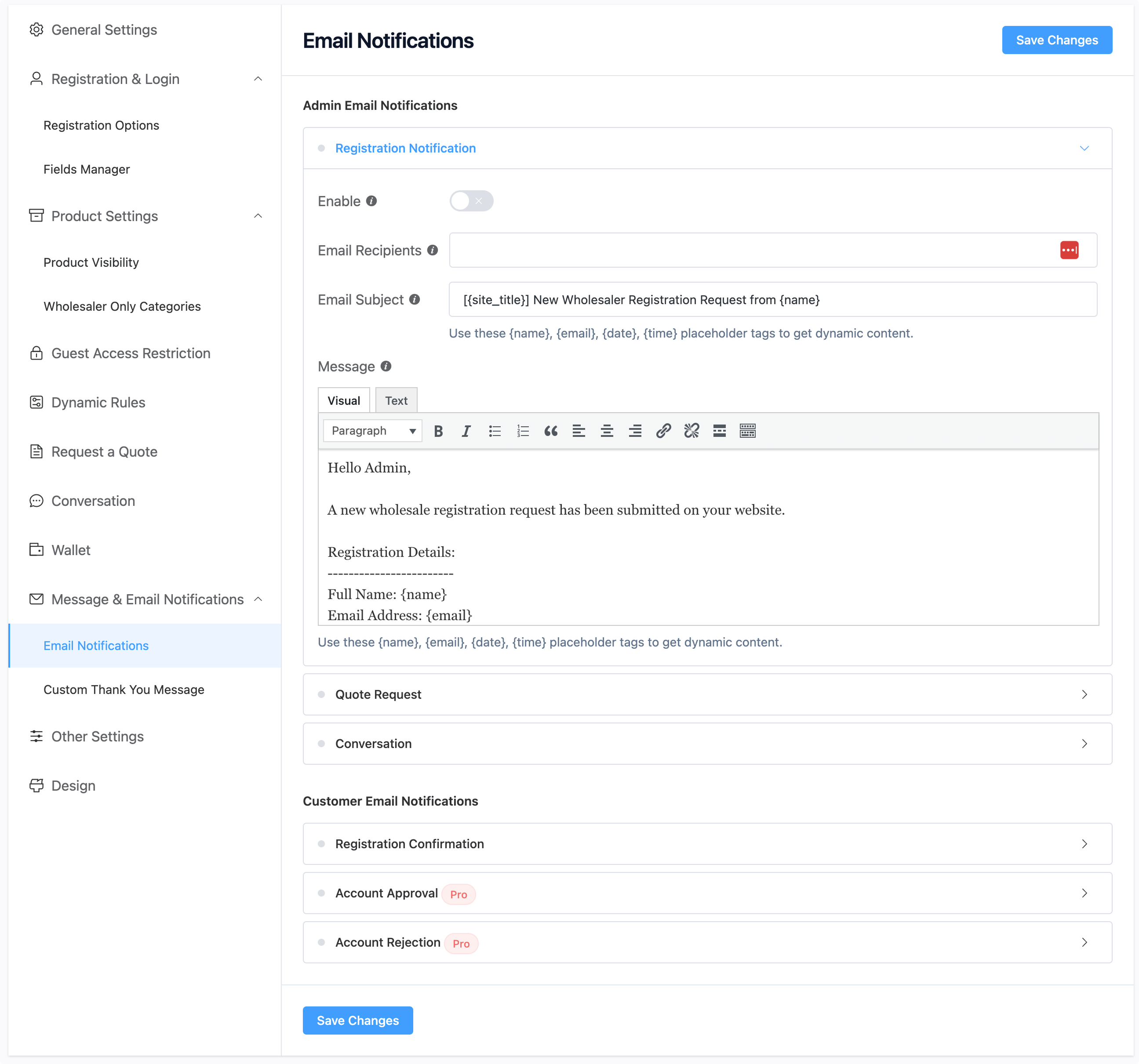Expand the Quote Request panel

pyautogui.click(x=708, y=695)
